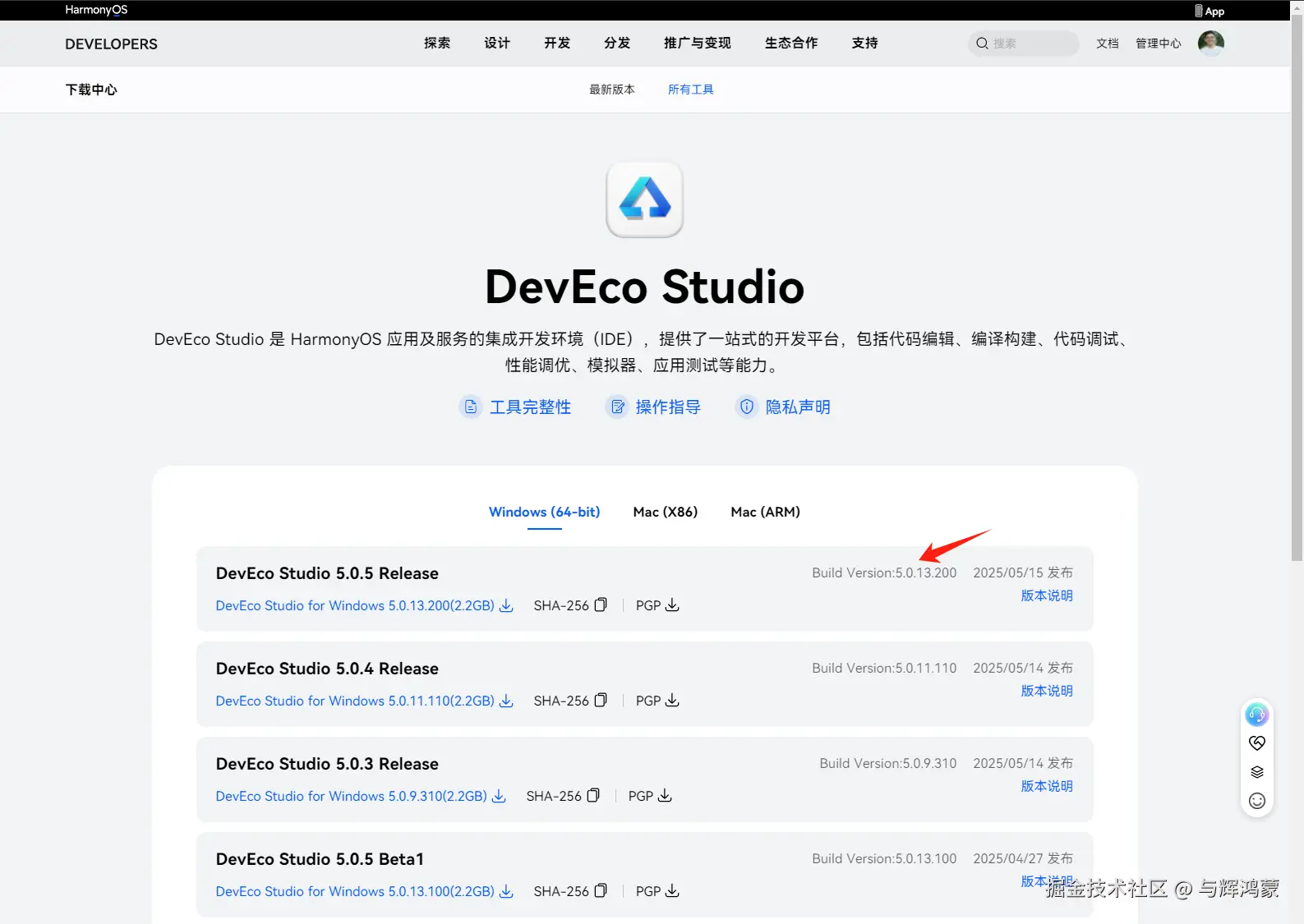This screenshot has height=924, width=1304.
Task: Click the 隐私声明 shield icon
Action: point(746,407)
